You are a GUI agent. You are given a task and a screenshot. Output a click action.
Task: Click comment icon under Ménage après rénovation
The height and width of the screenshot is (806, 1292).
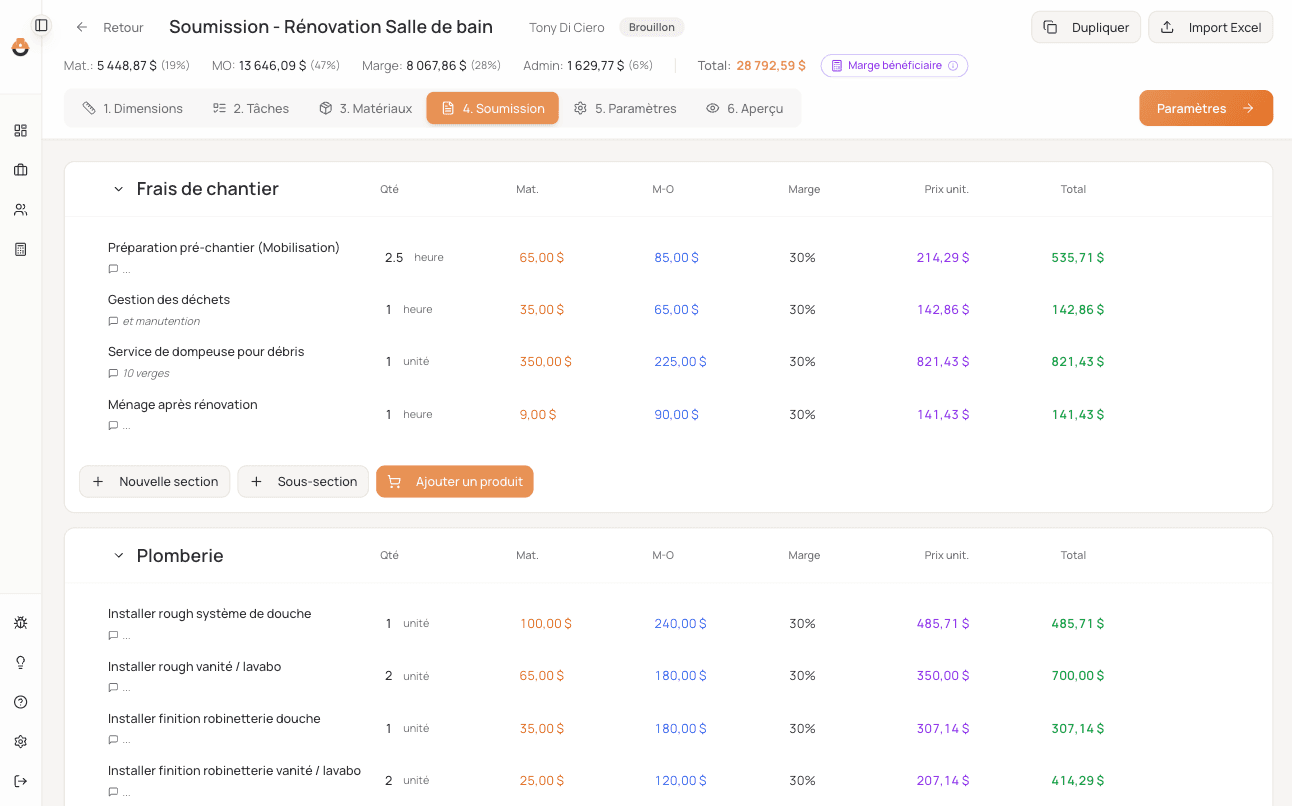point(113,426)
